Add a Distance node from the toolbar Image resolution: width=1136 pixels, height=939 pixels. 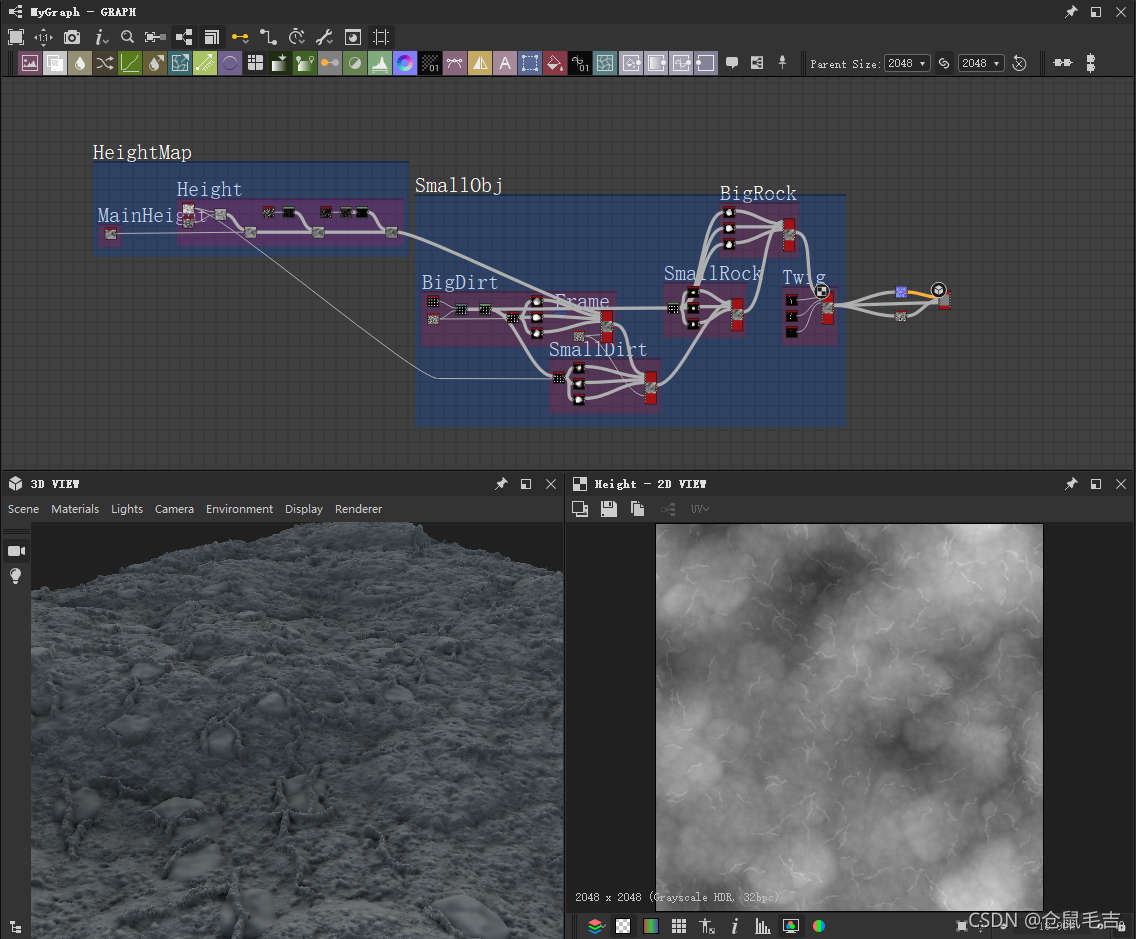point(205,63)
